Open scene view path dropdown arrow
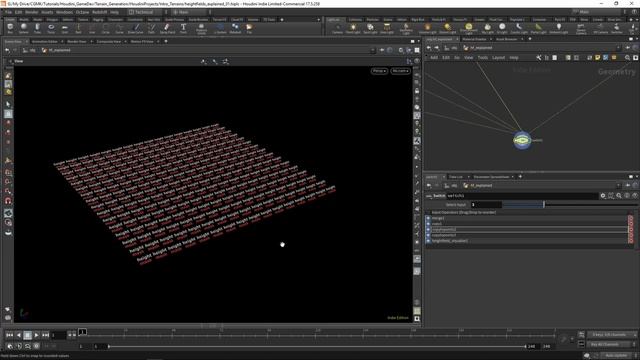 coord(373,50)
